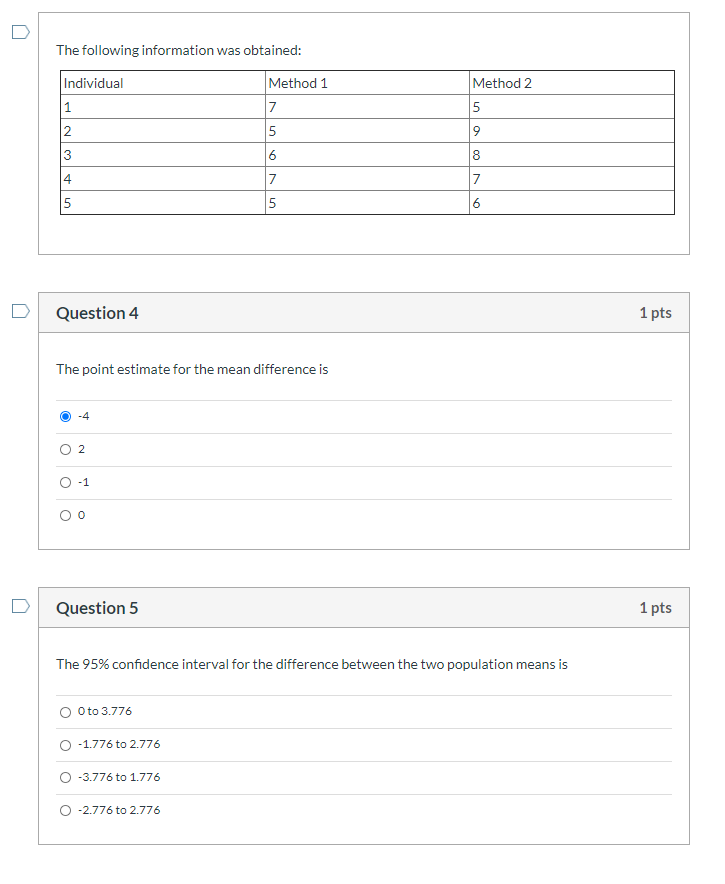725x884 pixels.
Task: Select the "-3.776 to 1.776" option
Action: coord(64,776)
